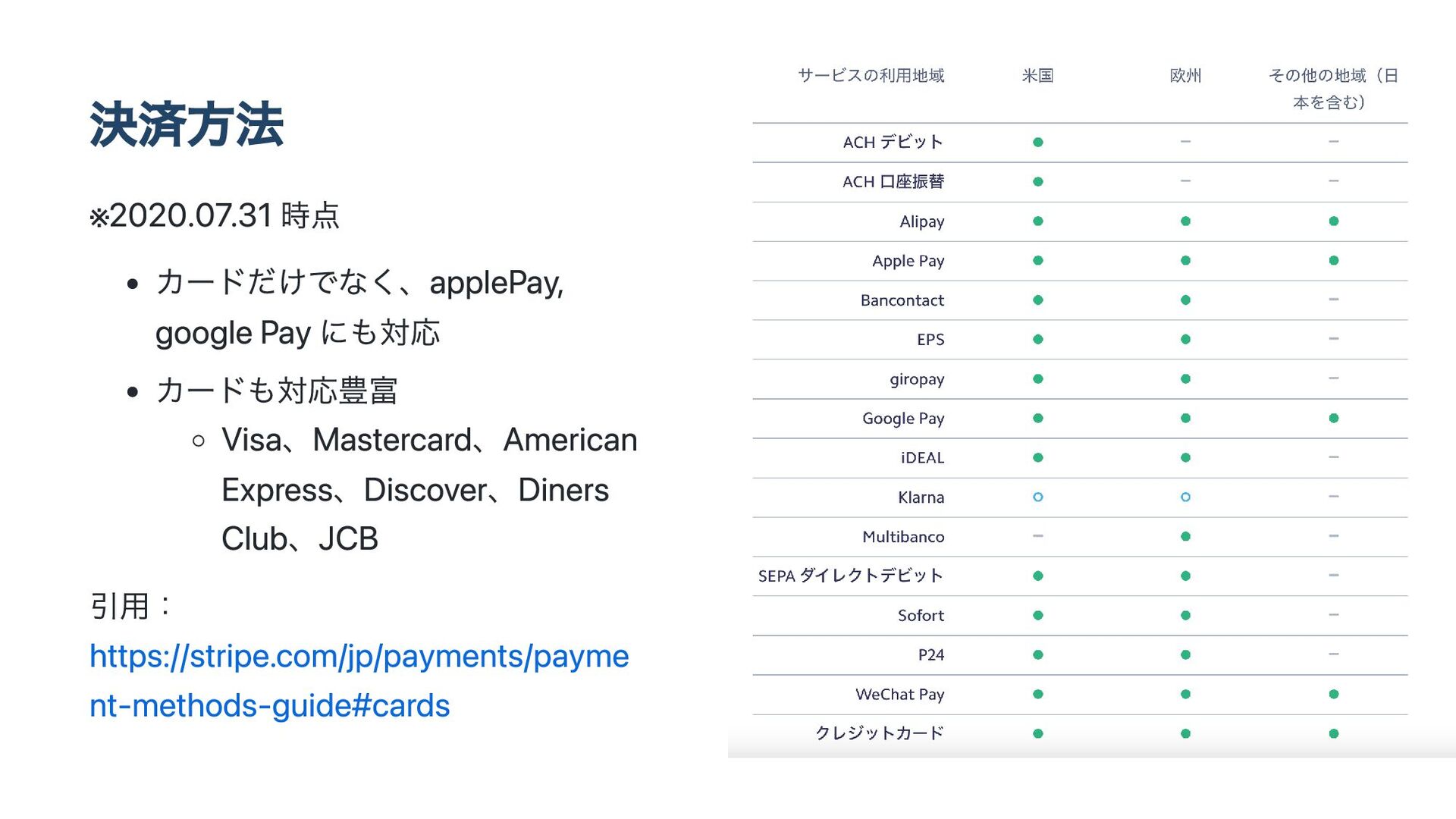Click Multibanco's green dot under 欧州
Screen dimensions: 1456x819
(1186, 537)
